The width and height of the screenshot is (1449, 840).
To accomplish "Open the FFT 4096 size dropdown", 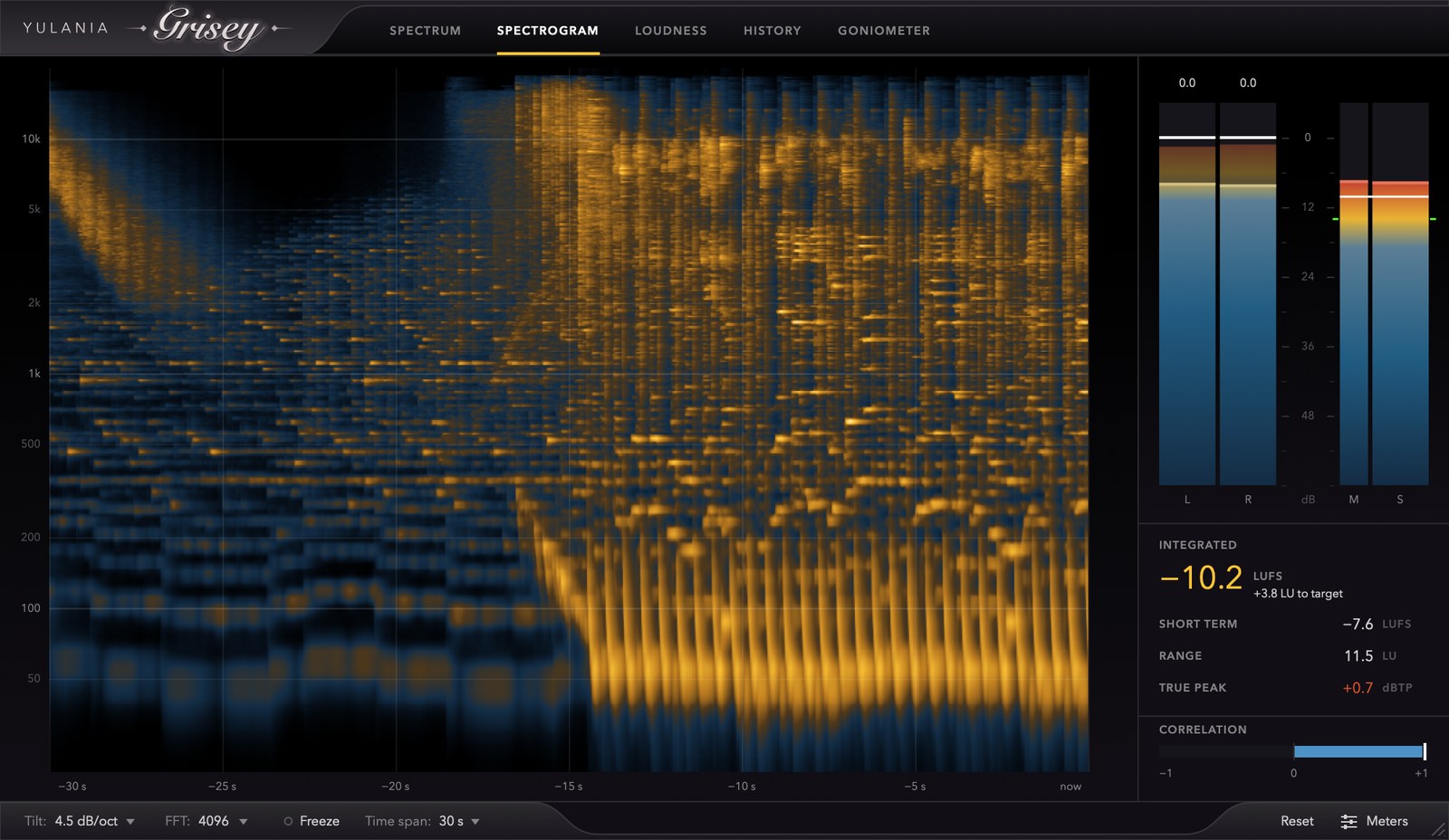I will 206,821.
